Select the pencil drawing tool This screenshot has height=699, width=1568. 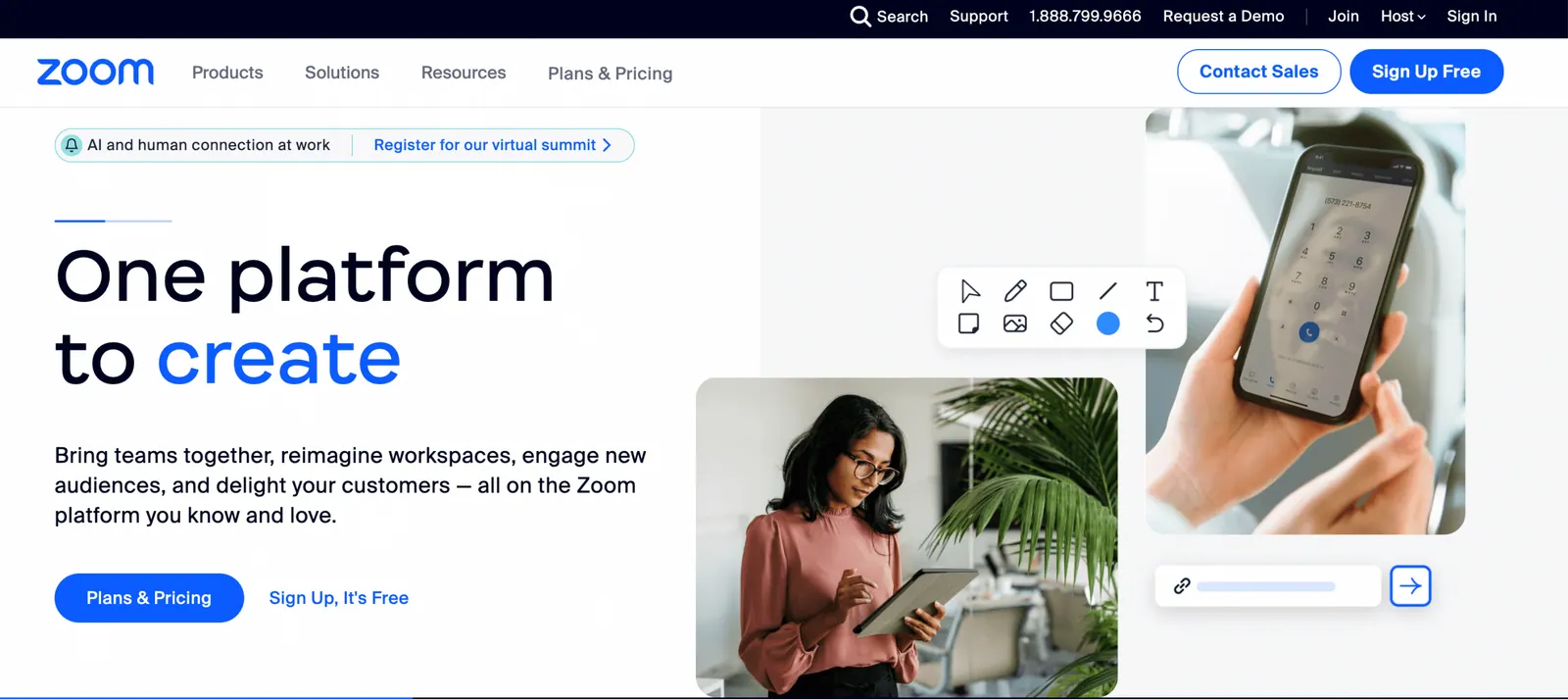coord(1015,291)
